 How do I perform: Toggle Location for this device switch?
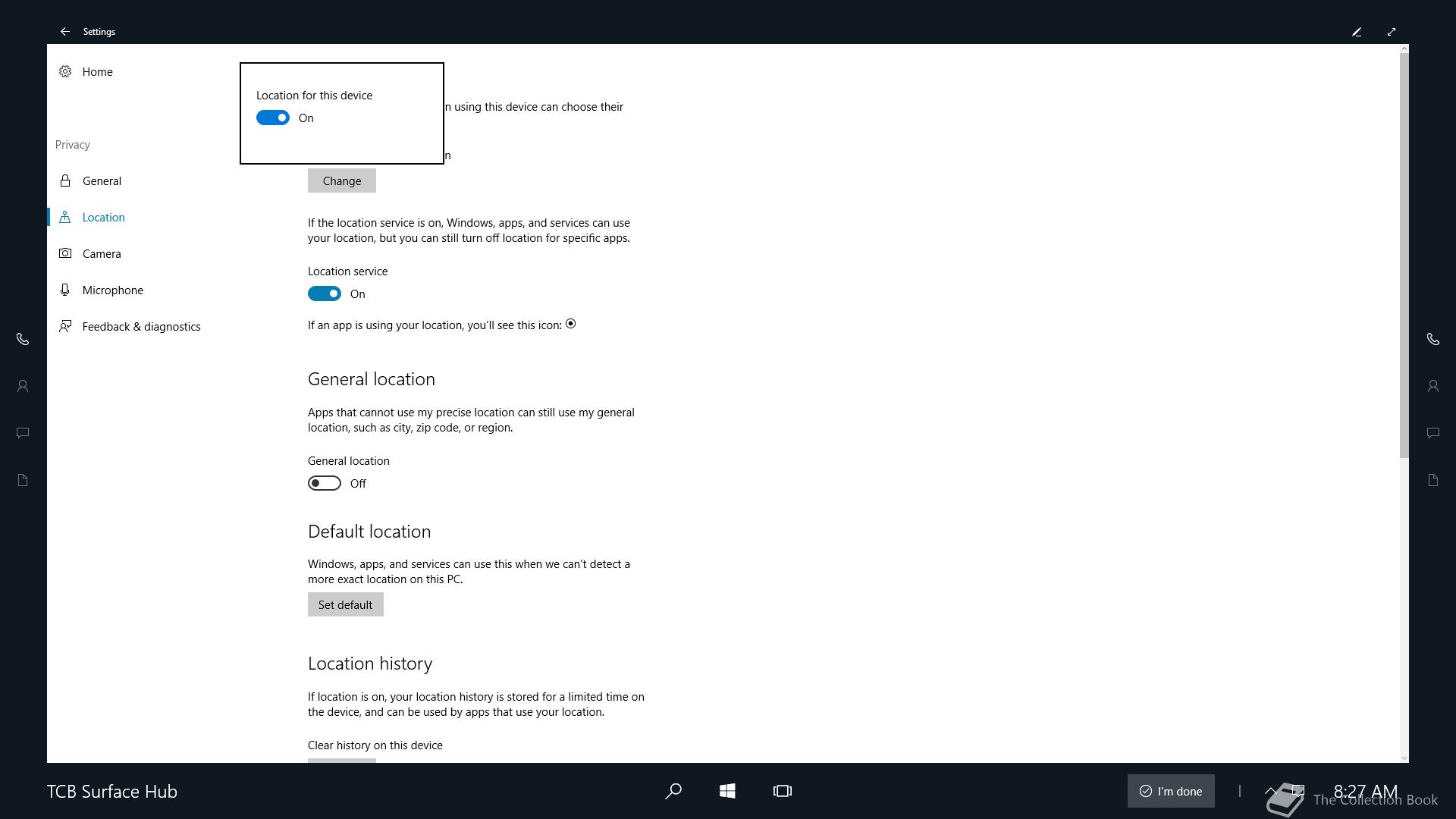click(273, 118)
